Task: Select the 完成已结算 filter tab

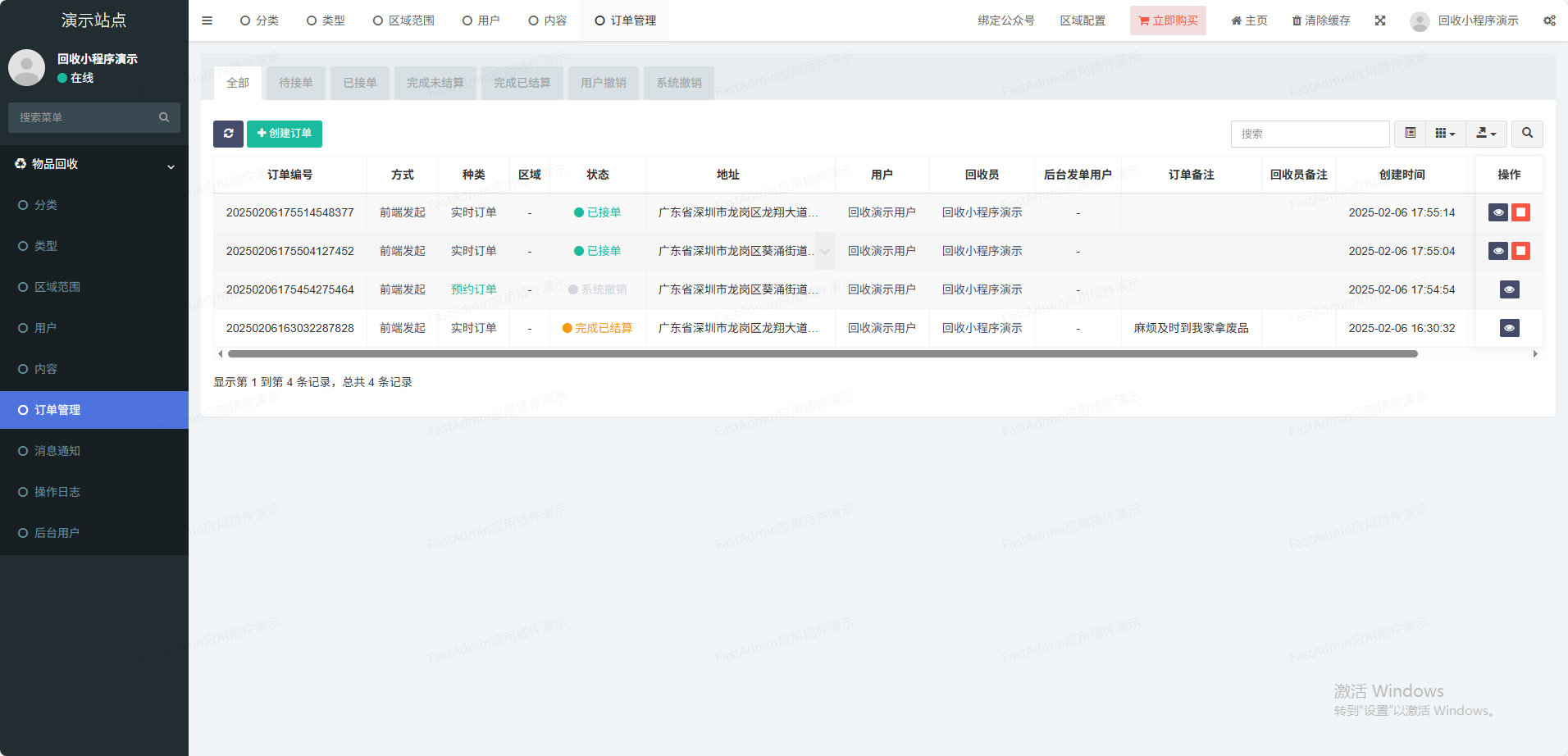Action: point(522,83)
